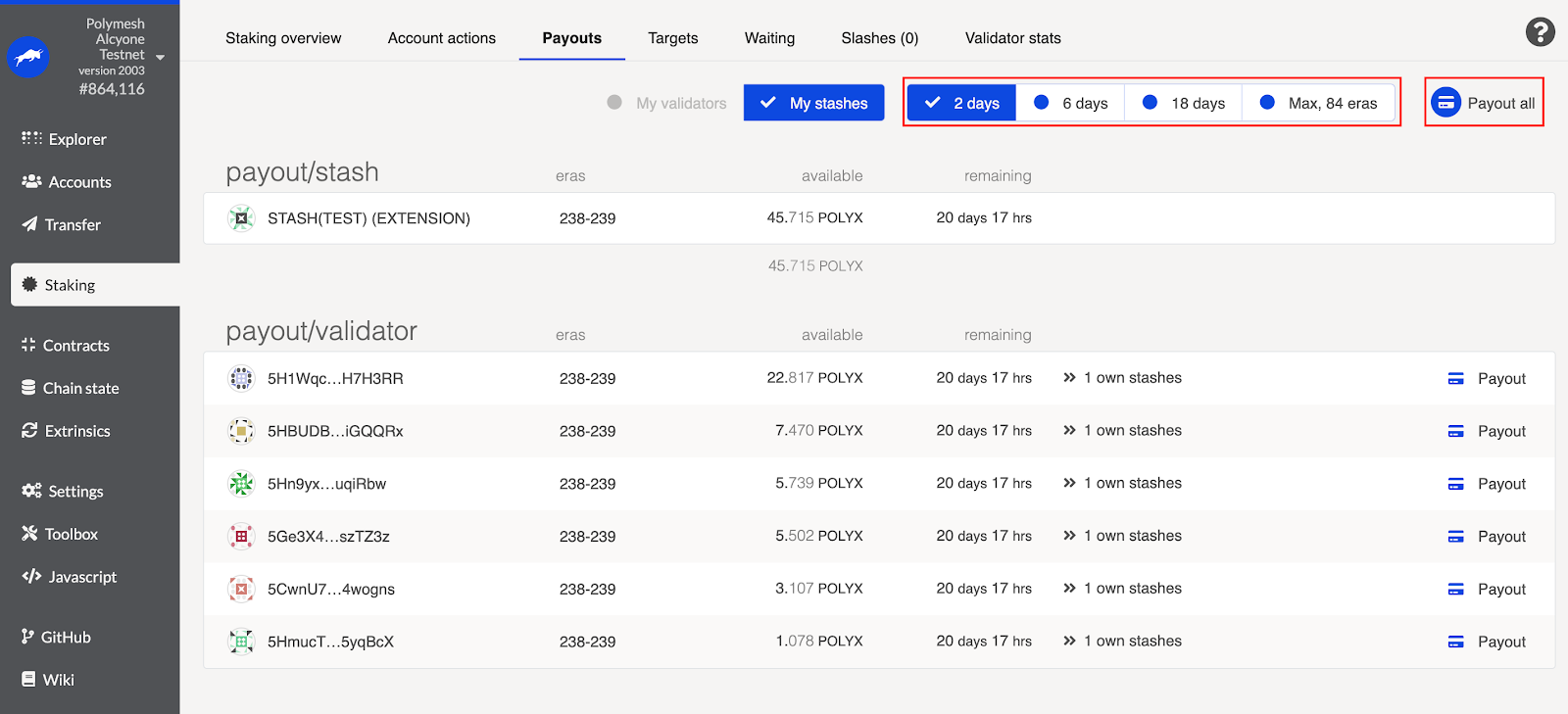Viewport: 1568px width, 714px height.
Task: Click the Settings gears icon
Action: tap(31, 491)
